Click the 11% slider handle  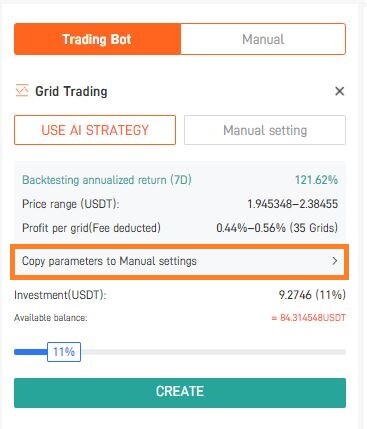(64, 352)
